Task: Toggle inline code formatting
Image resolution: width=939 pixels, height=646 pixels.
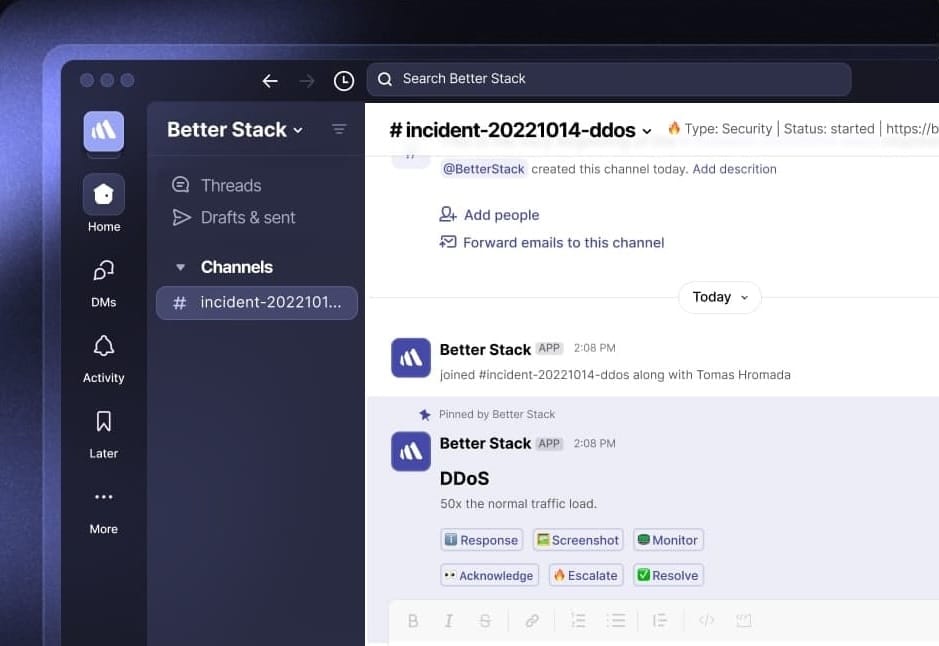Action: (x=707, y=621)
